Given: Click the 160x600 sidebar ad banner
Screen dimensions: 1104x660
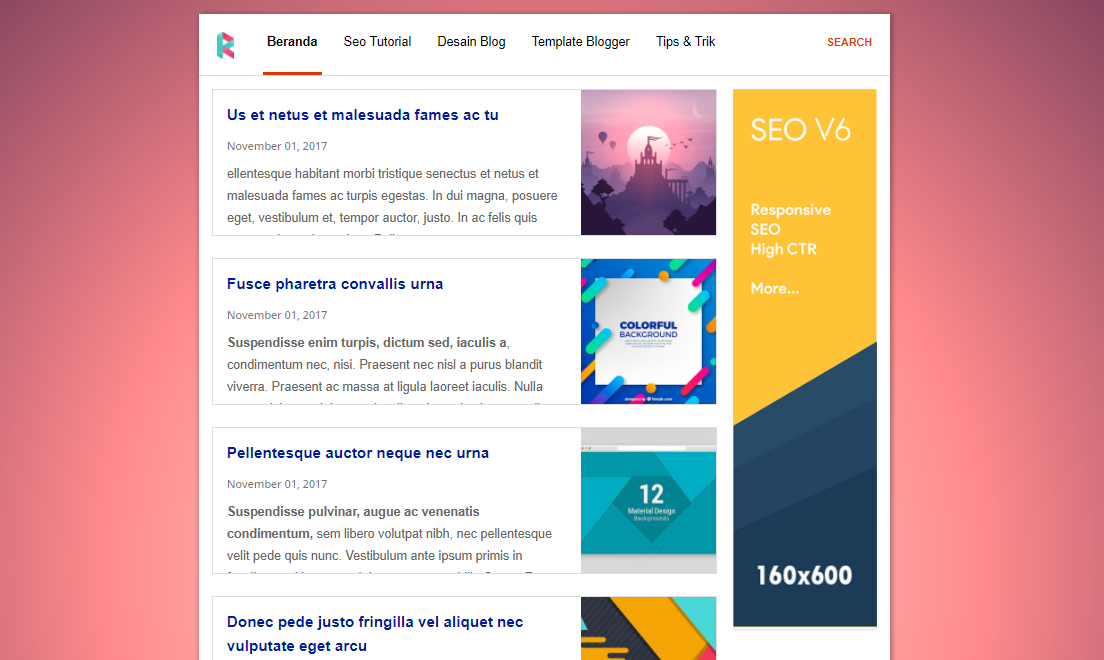Looking at the screenshot, I should pyautogui.click(x=805, y=574).
